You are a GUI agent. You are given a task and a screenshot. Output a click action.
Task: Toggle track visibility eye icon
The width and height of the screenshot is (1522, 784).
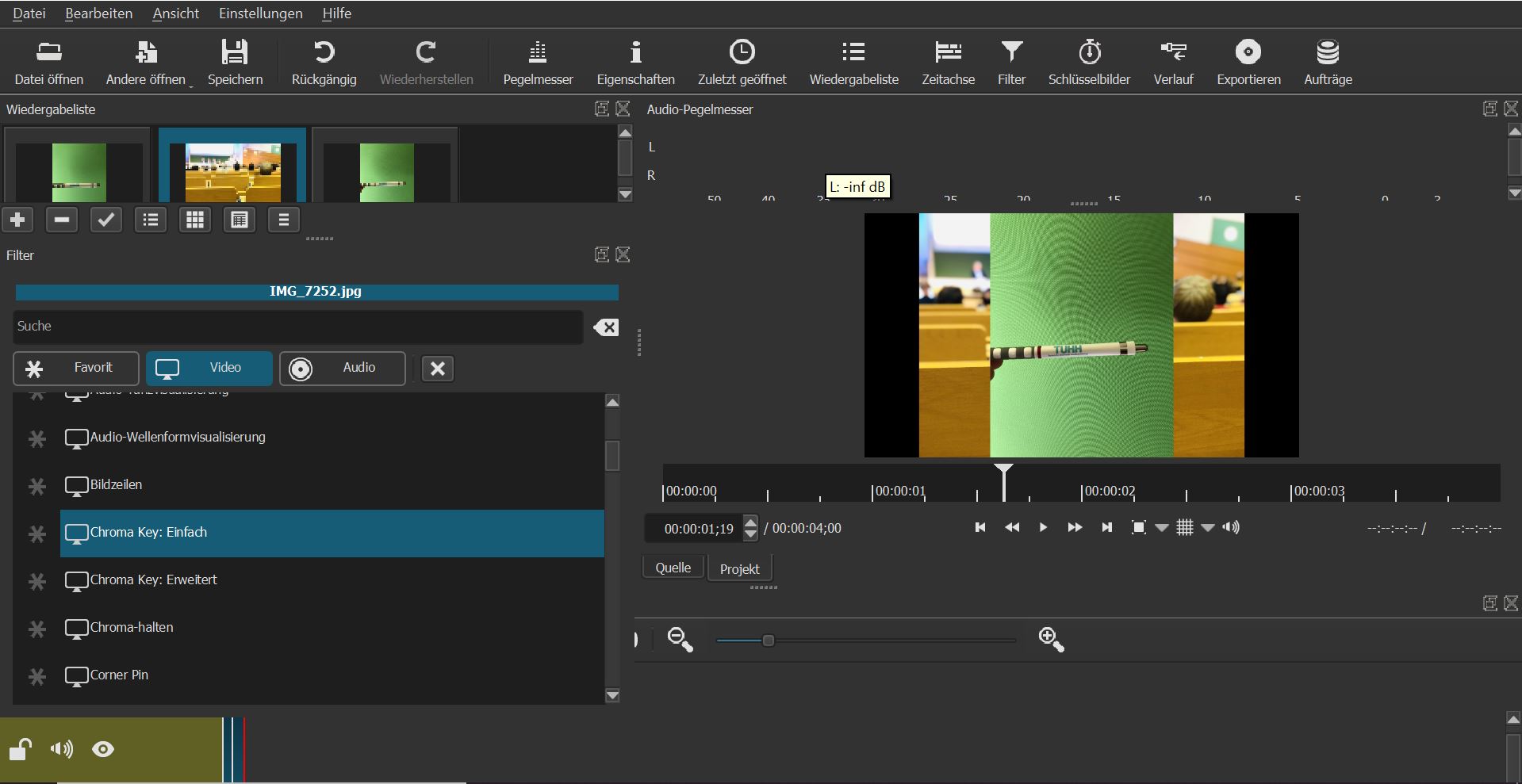(x=103, y=749)
